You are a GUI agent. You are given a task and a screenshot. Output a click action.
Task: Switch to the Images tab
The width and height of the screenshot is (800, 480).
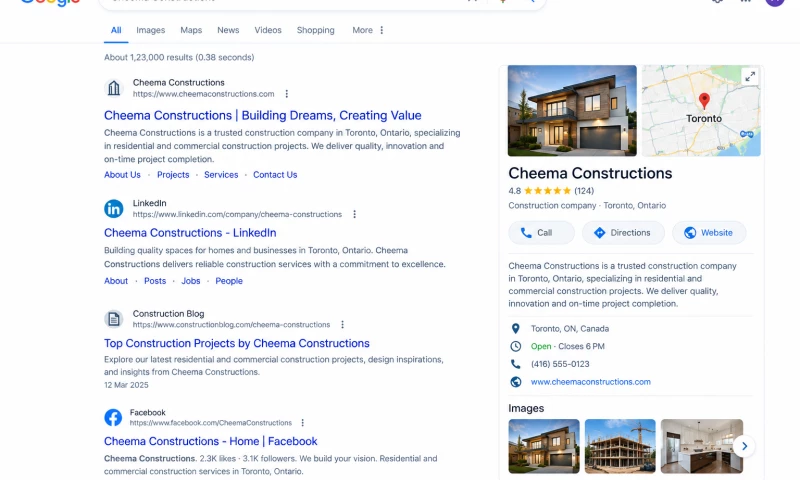point(151,30)
